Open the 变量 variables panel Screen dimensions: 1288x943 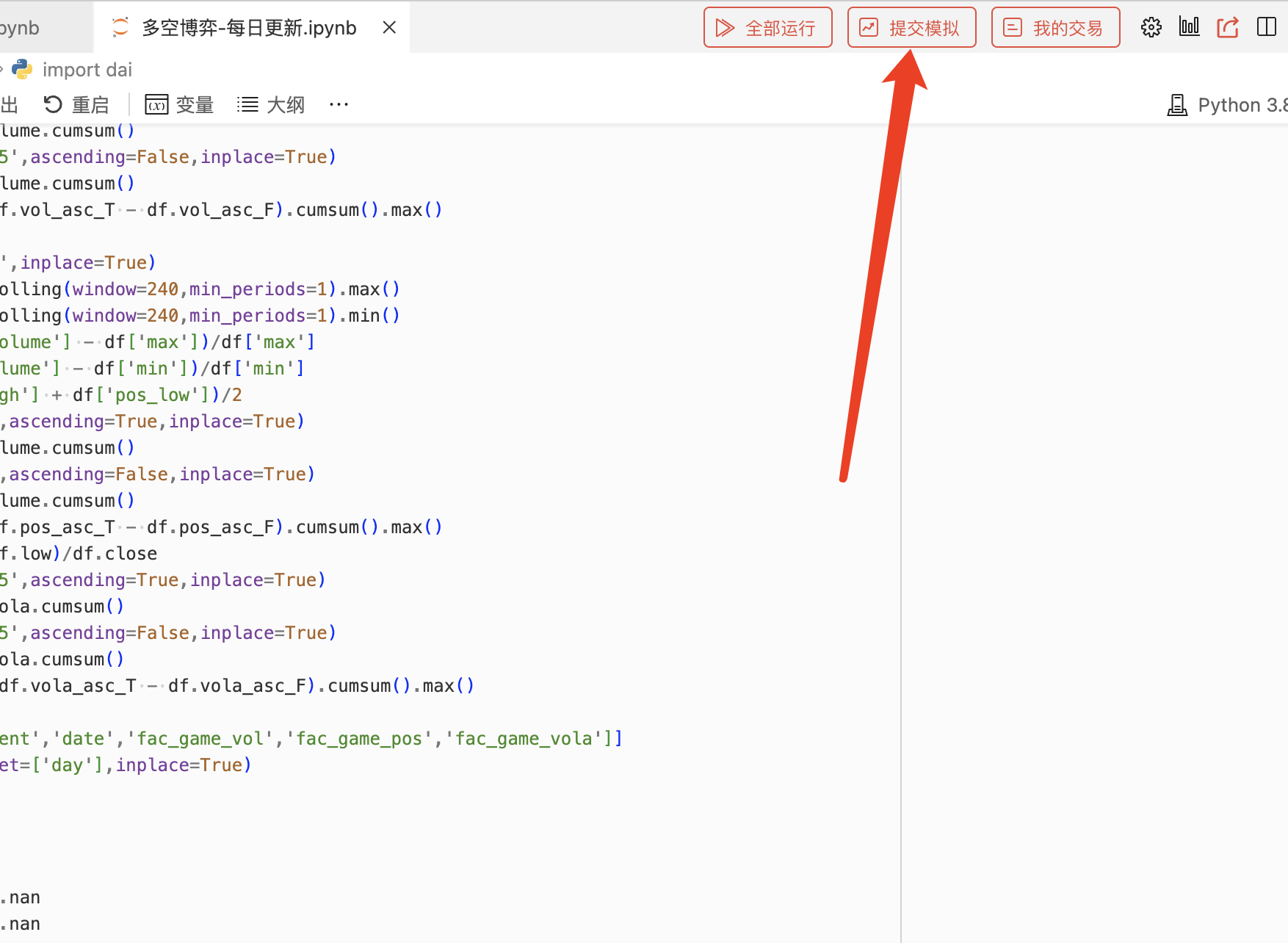(x=179, y=105)
